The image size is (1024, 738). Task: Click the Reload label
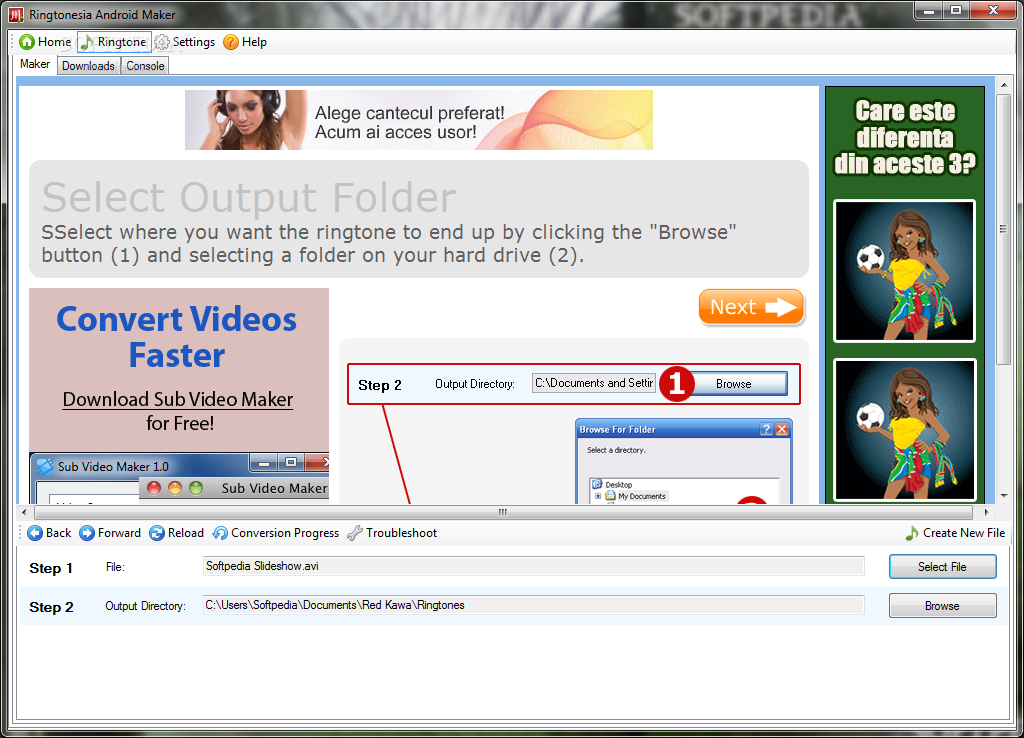point(185,533)
